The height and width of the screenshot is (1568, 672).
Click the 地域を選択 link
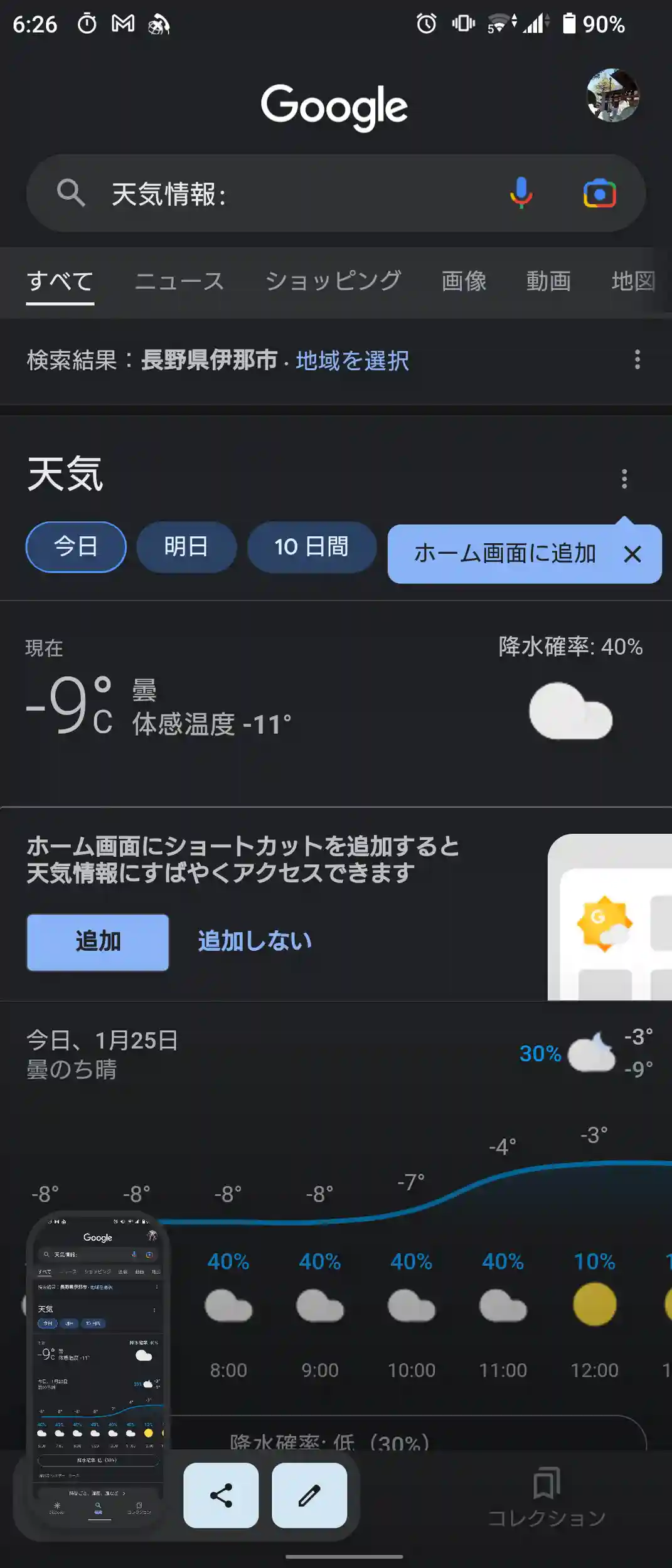coord(353,361)
